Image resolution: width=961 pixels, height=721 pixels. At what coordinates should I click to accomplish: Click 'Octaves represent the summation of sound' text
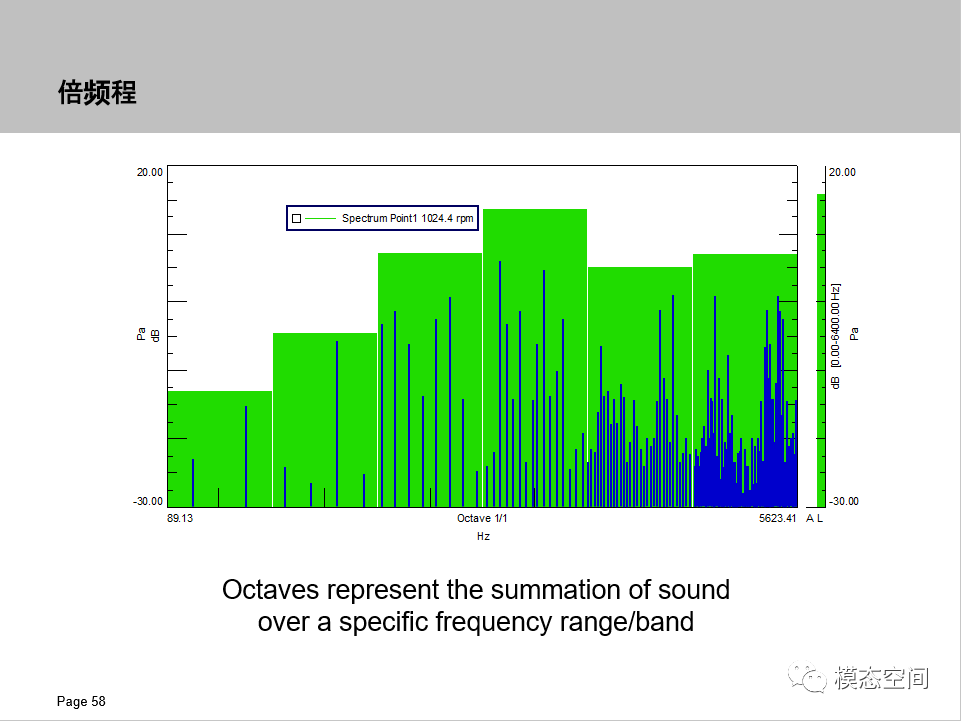click(x=476, y=590)
